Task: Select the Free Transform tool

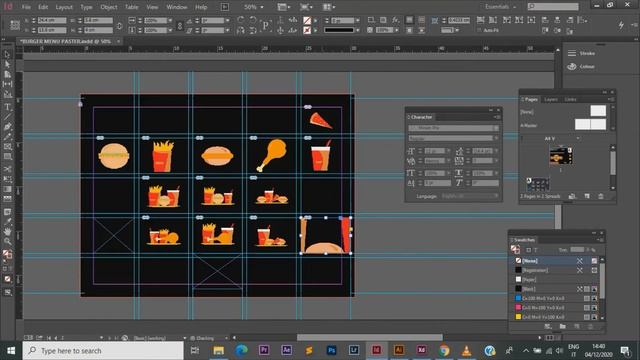Action: (x=7, y=179)
